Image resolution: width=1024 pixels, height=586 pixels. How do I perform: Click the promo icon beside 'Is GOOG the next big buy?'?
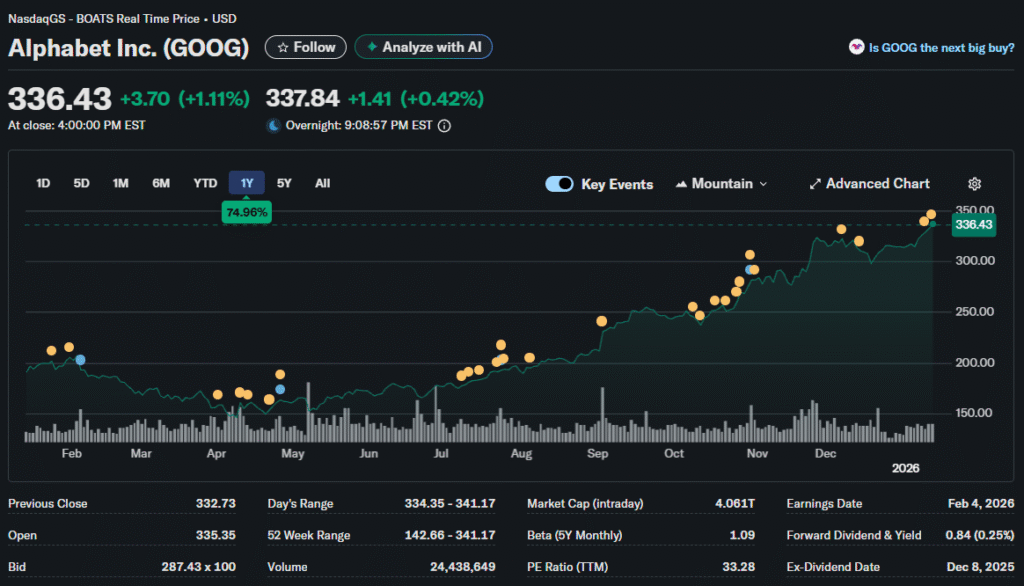tap(856, 47)
